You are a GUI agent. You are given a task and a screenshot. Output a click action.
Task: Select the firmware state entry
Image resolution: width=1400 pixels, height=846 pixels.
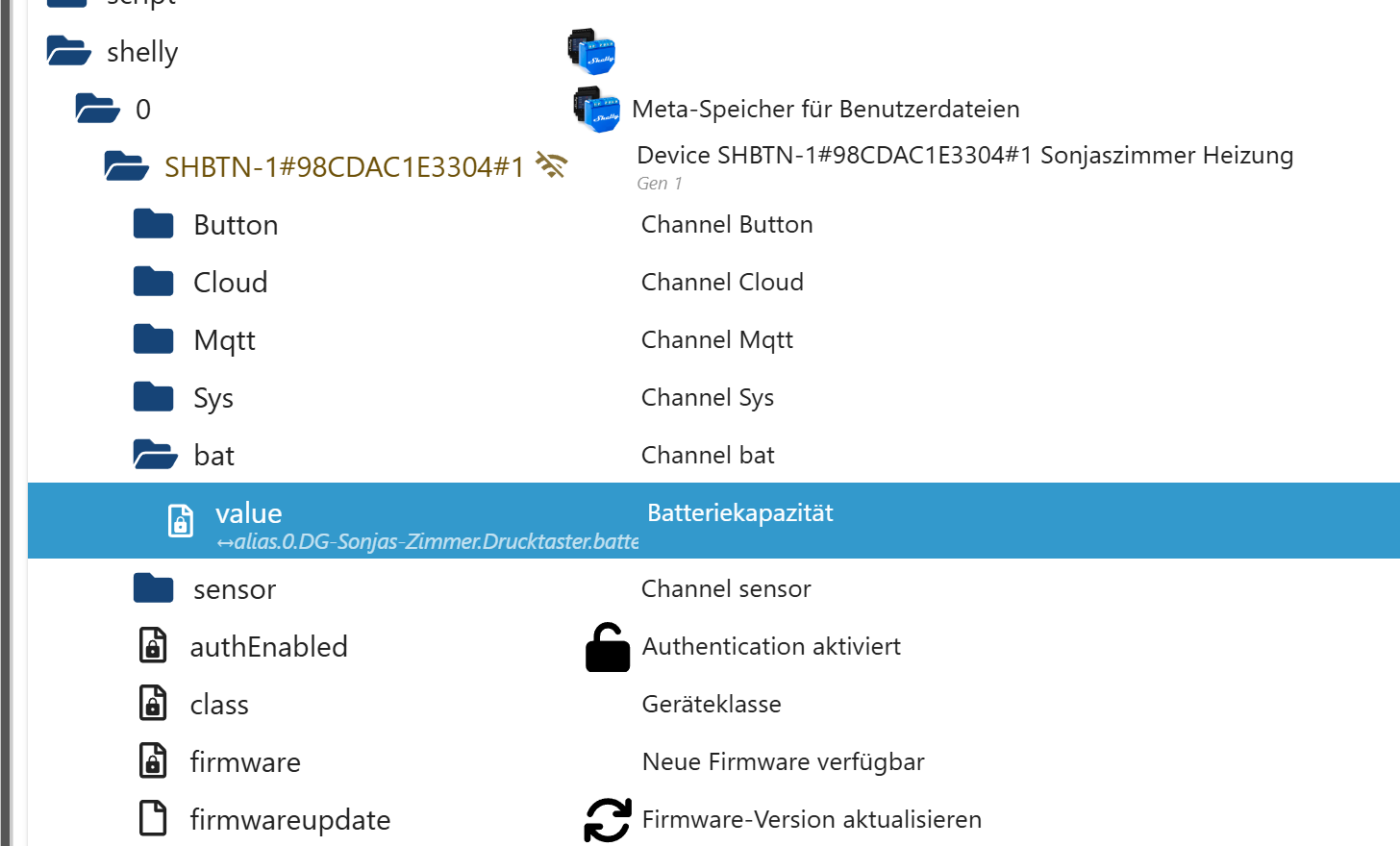click(245, 762)
